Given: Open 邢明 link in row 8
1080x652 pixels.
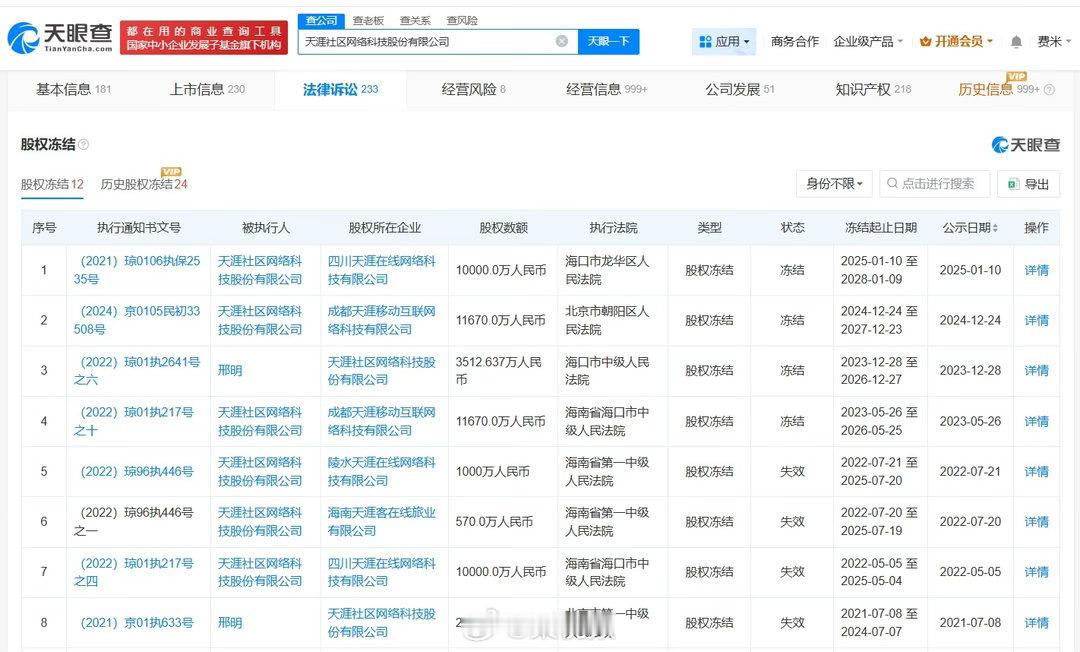Looking at the screenshot, I should click(x=230, y=622).
